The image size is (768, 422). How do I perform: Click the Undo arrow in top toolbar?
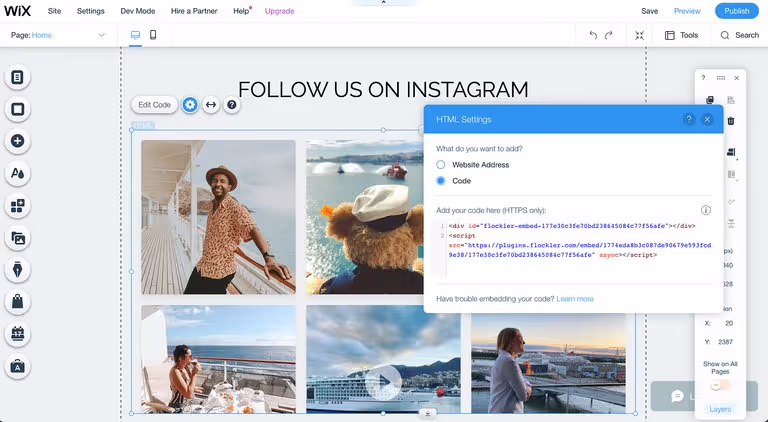coord(593,35)
